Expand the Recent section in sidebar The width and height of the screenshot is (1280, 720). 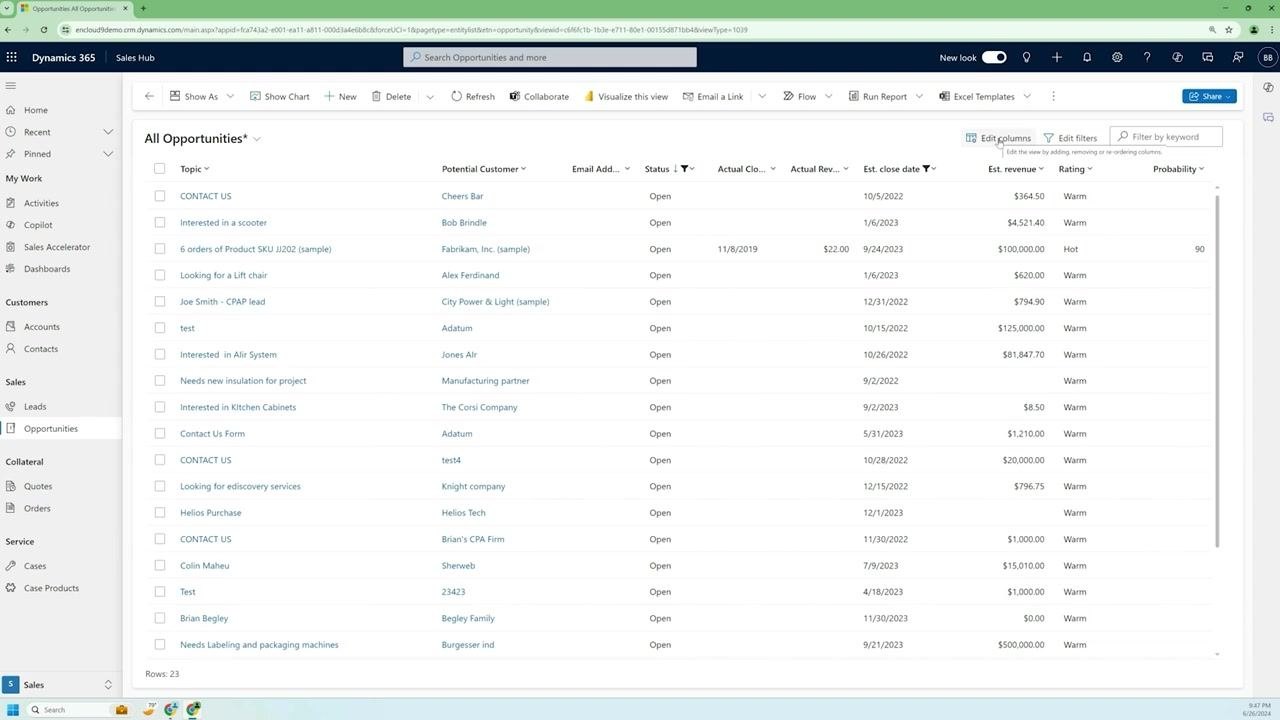coord(108,132)
